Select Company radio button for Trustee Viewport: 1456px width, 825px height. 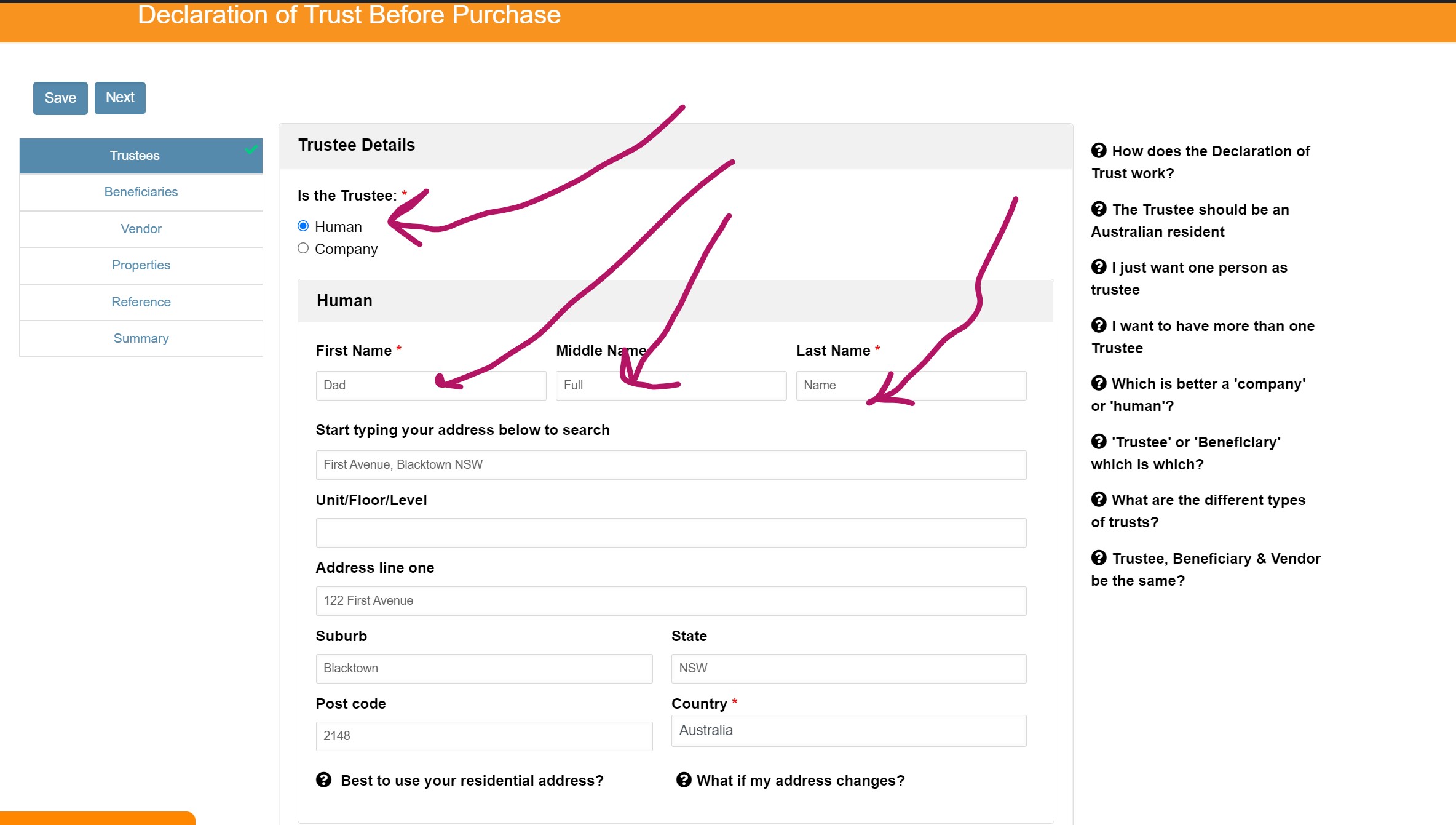pyautogui.click(x=304, y=248)
